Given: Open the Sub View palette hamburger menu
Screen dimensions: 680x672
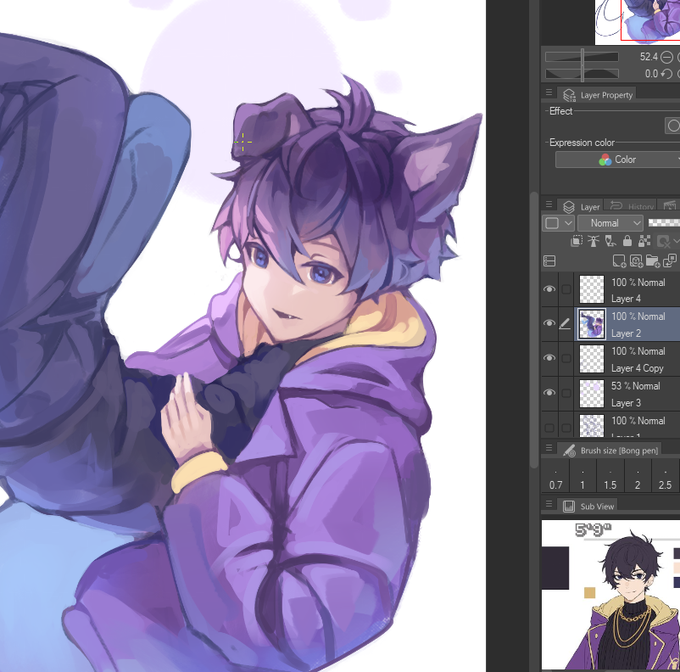Looking at the screenshot, I should pyautogui.click(x=549, y=503).
